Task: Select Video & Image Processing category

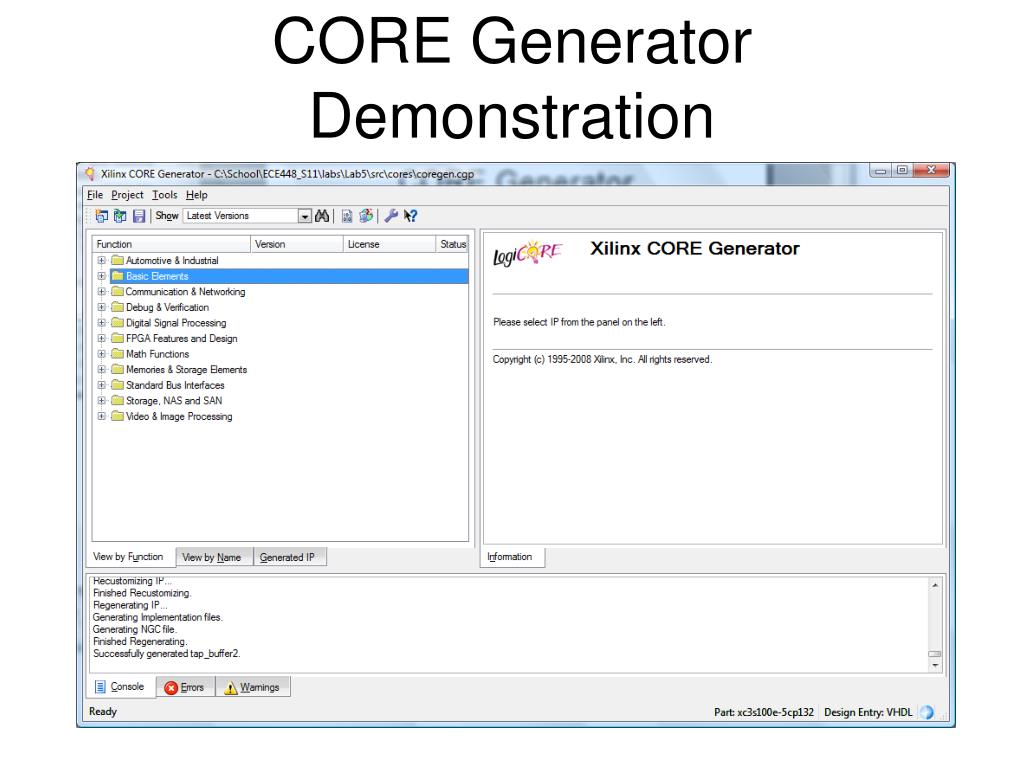Action: point(179,416)
